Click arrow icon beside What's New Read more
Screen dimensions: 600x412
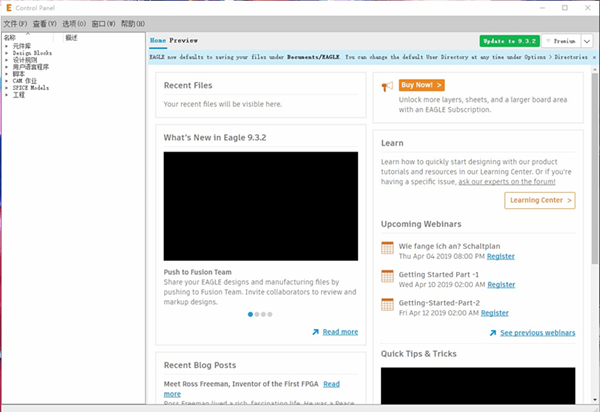pyautogui.click(x=315, y=332)
